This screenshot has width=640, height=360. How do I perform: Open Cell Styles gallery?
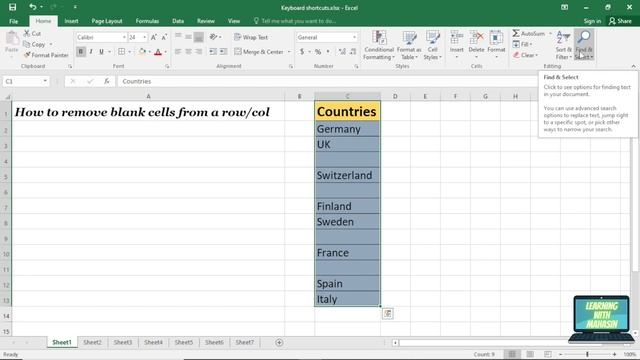coord(433,45)
